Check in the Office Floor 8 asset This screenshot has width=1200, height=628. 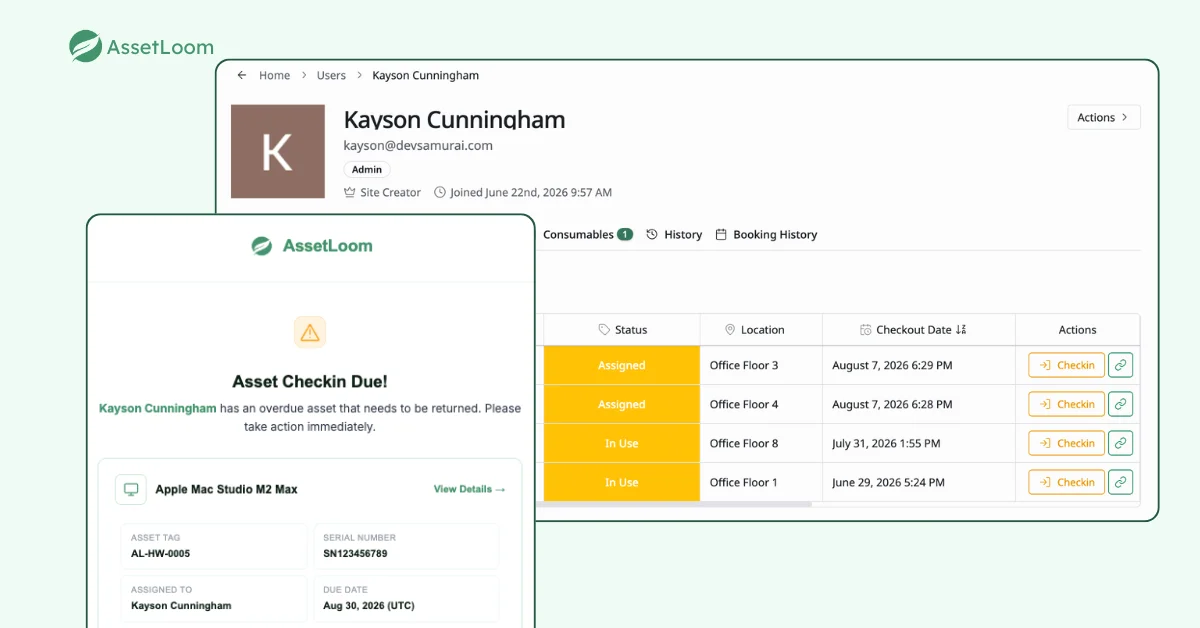point(1067,443)
